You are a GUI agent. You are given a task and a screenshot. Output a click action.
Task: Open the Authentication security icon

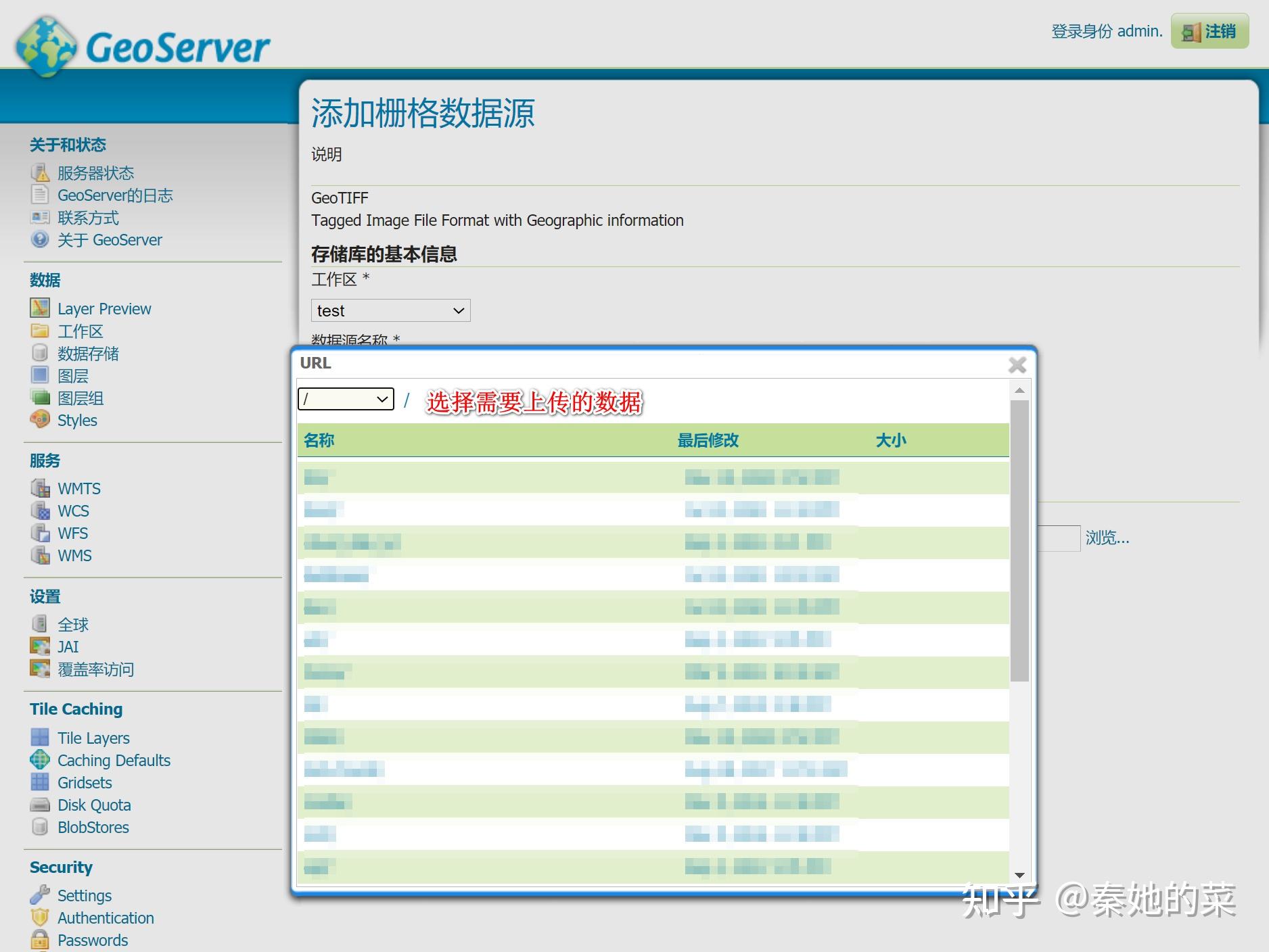pos(40,918)
